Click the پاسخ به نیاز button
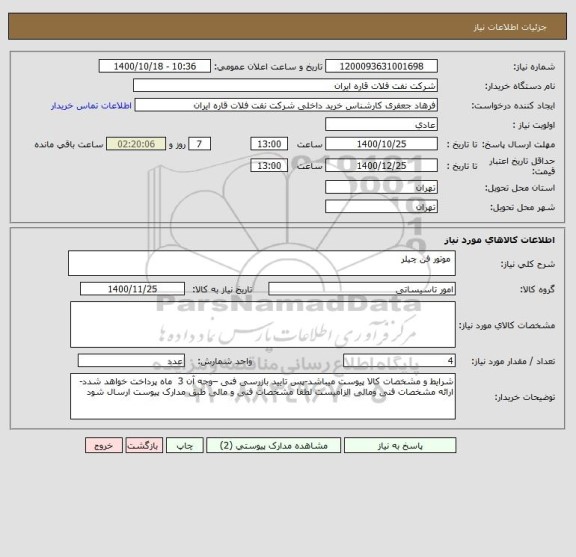Viewport: 576px width, 557px height. coord(400,445)
